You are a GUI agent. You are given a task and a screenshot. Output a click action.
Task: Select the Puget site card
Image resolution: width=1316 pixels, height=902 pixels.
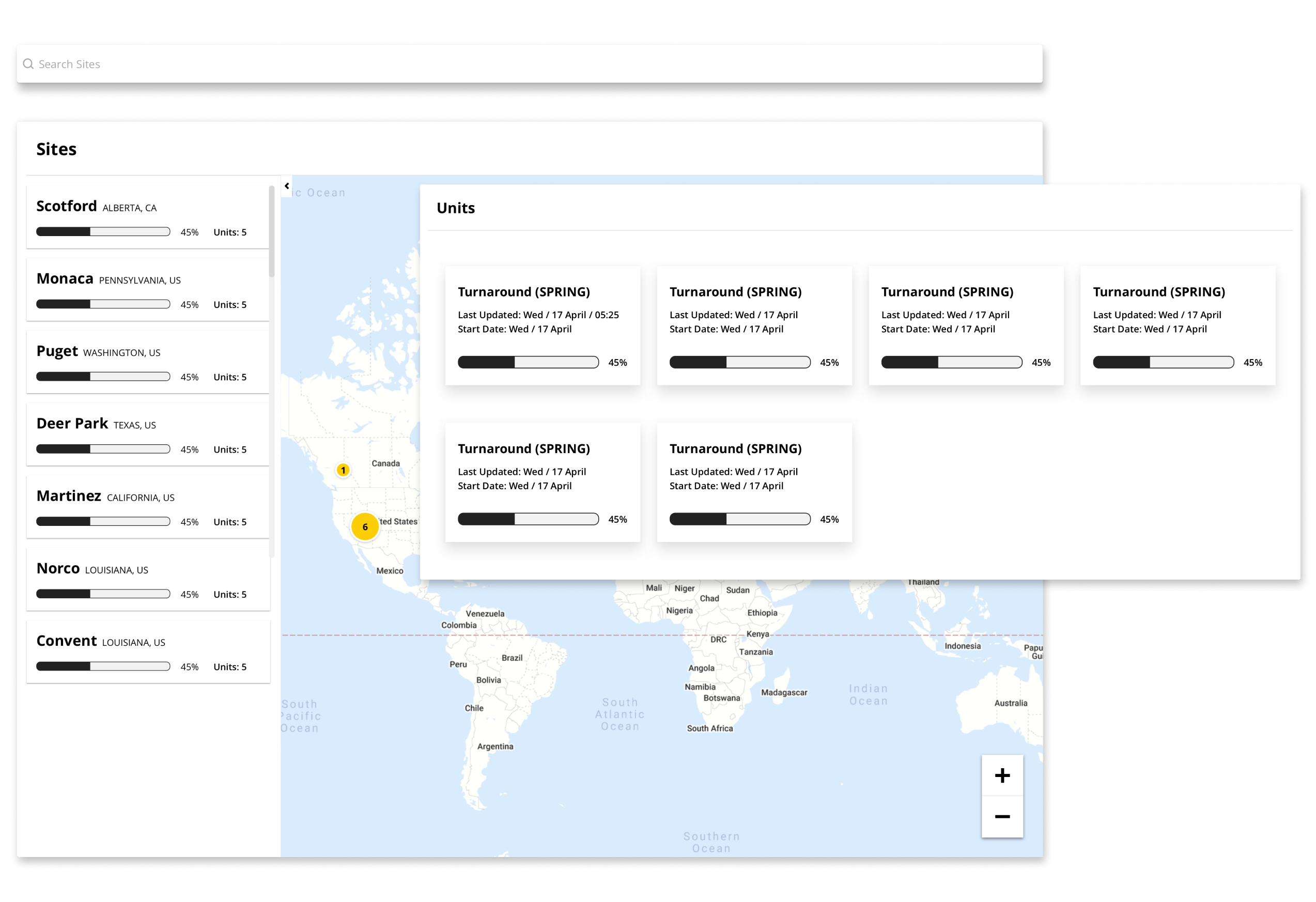[x=147, y=362]
